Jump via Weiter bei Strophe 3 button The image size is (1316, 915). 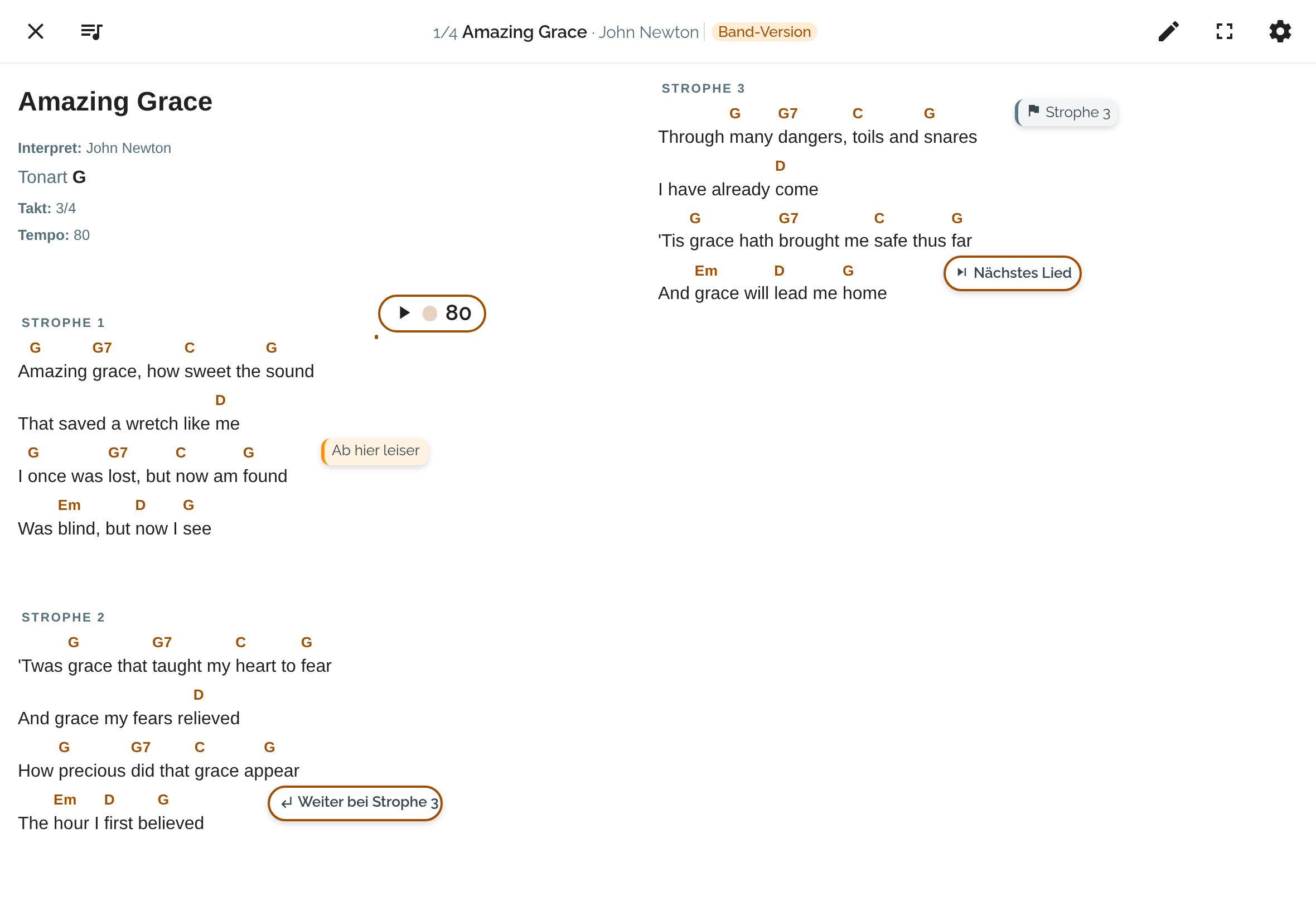[x=355, y=803]
